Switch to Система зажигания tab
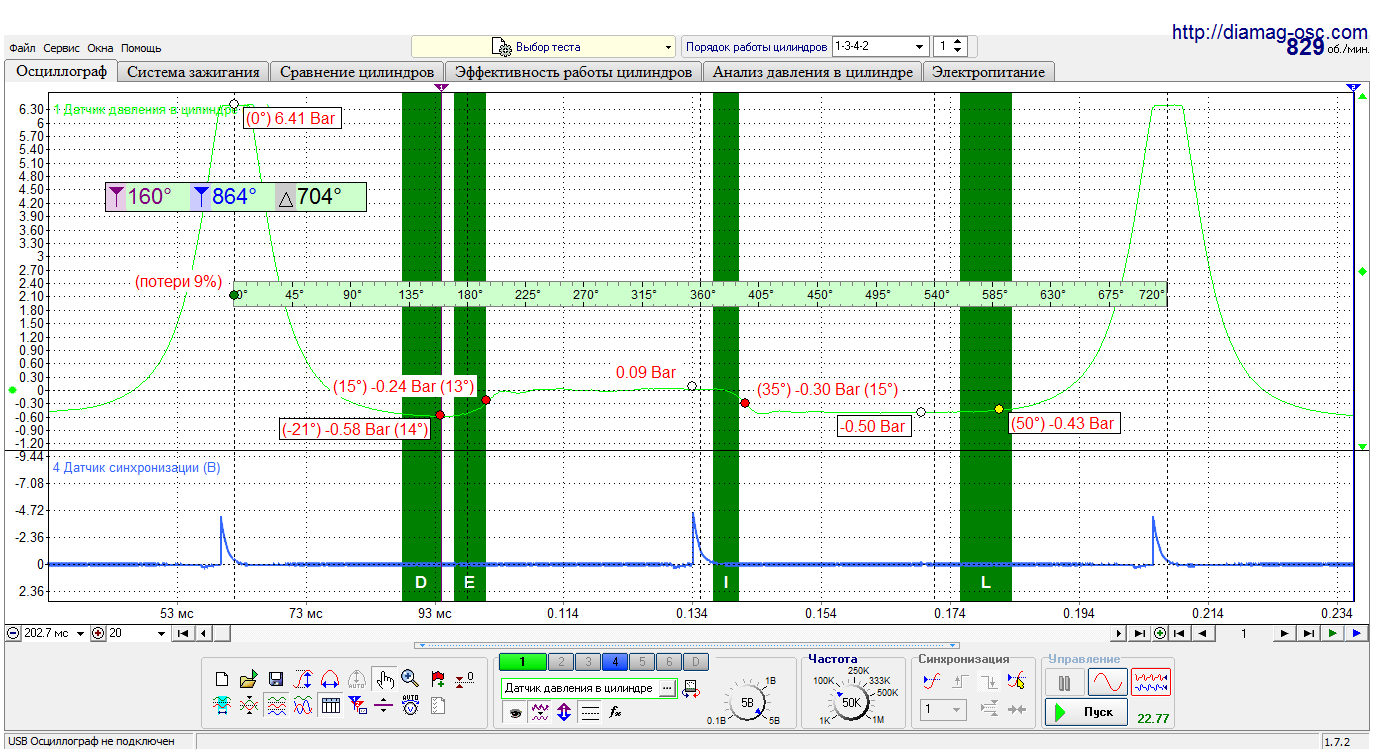1382x754 pixels. 194,72
